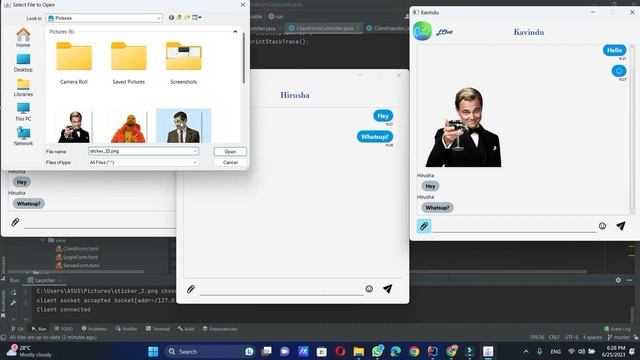This screenshot has height=360, width=640.
Task: Select Network in the file dialog sidebar
Action: [x=23, y=136]
